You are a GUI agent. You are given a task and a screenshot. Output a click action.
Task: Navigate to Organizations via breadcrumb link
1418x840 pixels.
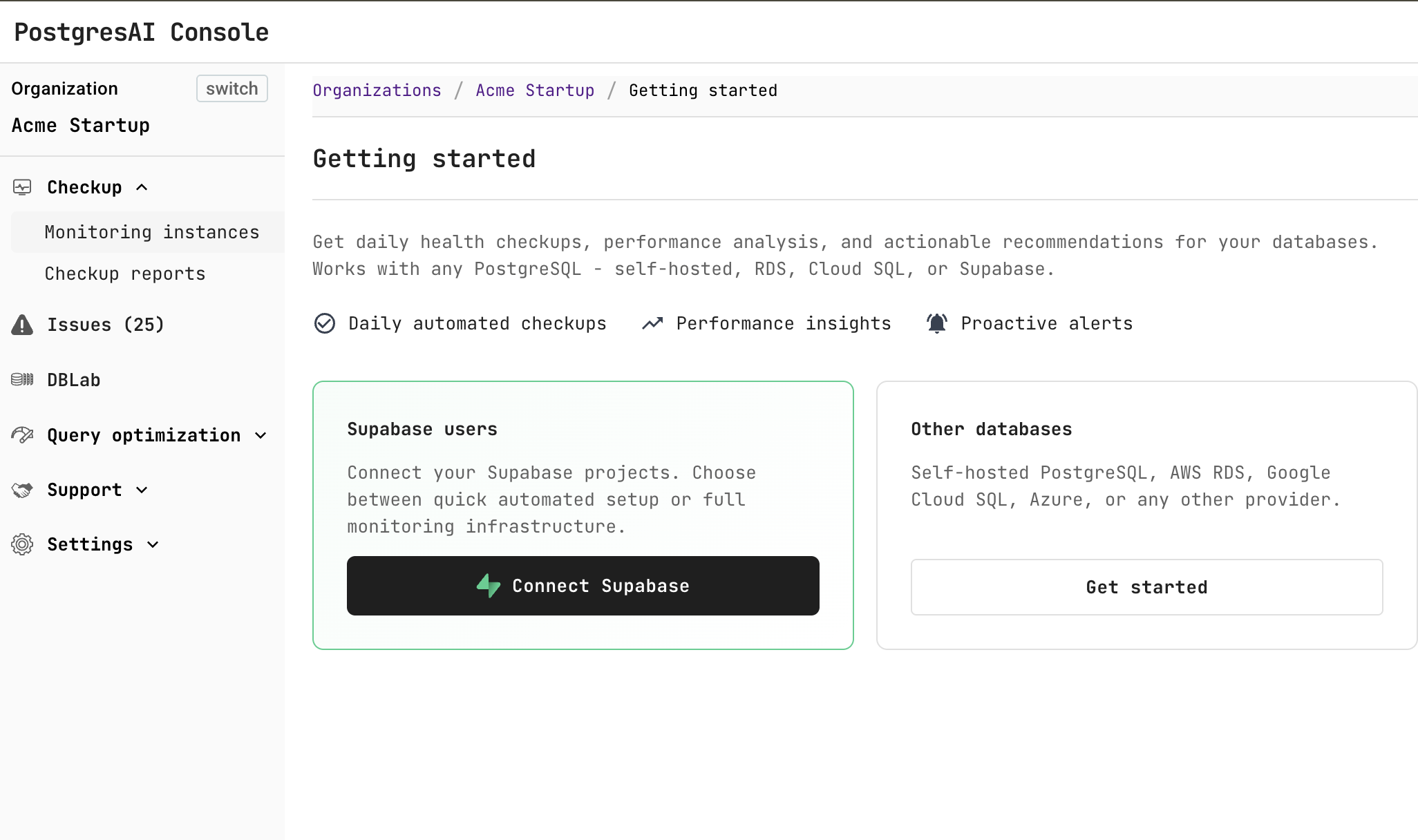click(x=377, y=90)
